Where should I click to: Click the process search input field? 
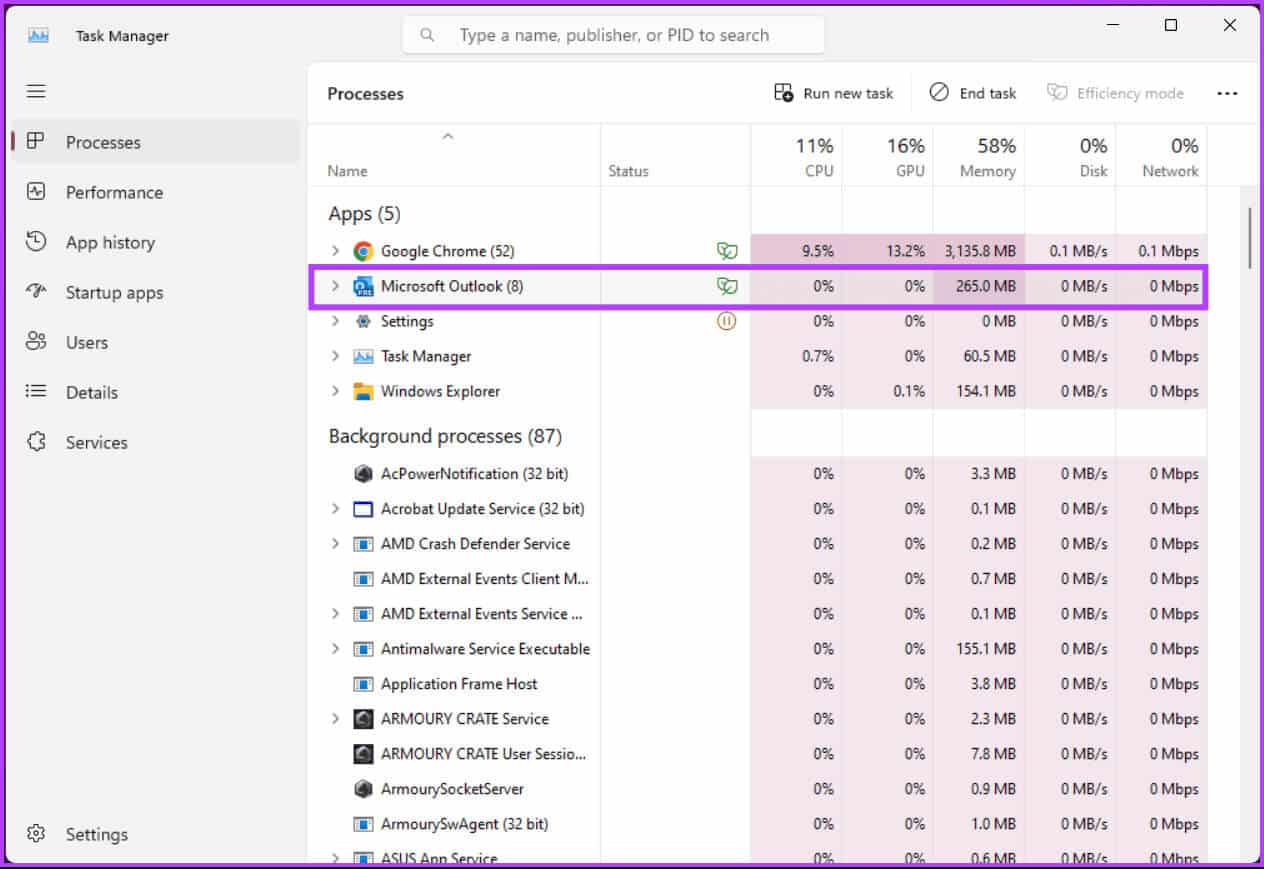coord(614,35)
